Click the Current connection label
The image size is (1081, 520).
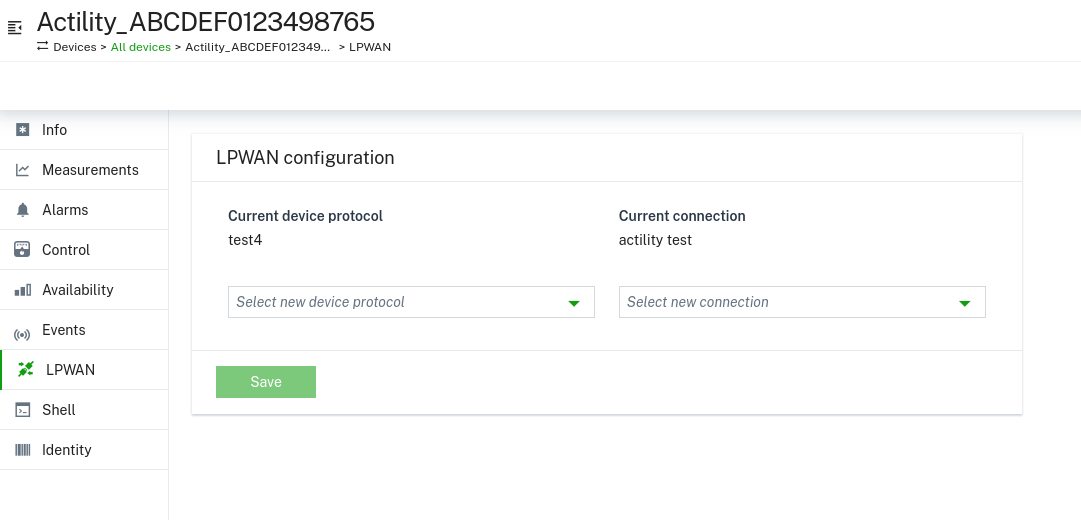point(682,216)
